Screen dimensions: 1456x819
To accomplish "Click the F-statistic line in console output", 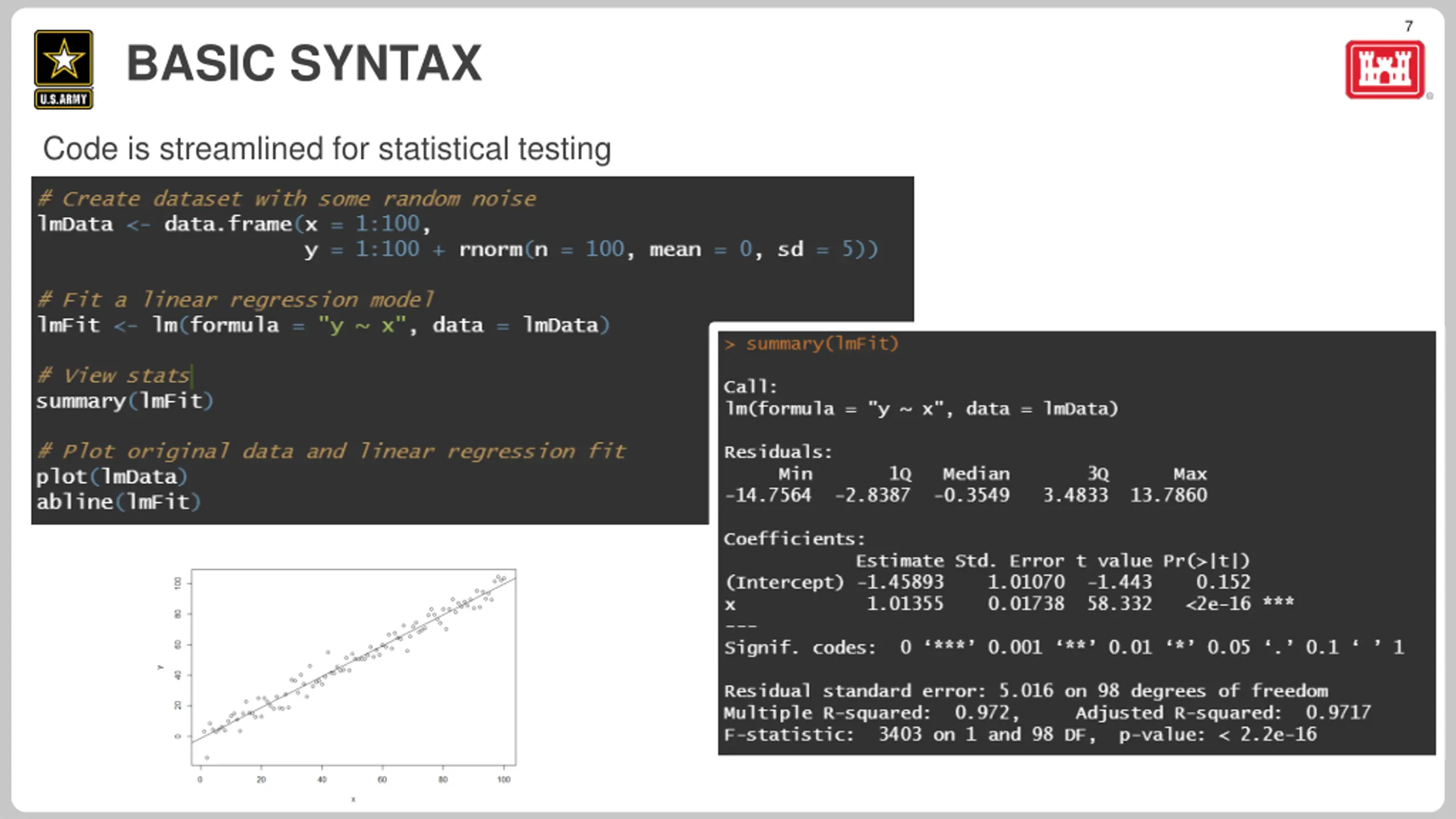I will click(x=1020, y=734).
